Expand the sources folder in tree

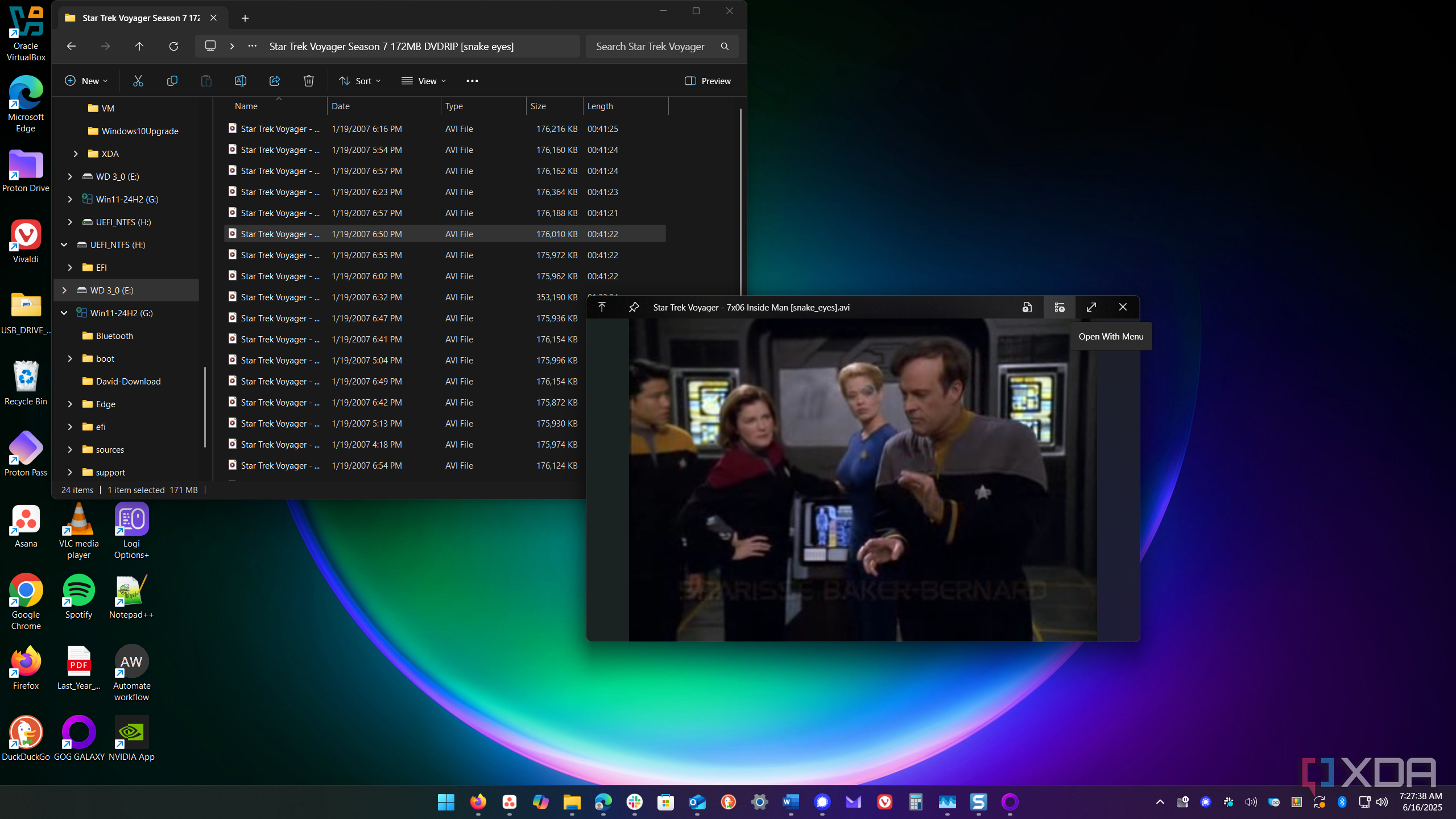pyautogui.click(x=70, y=449)
